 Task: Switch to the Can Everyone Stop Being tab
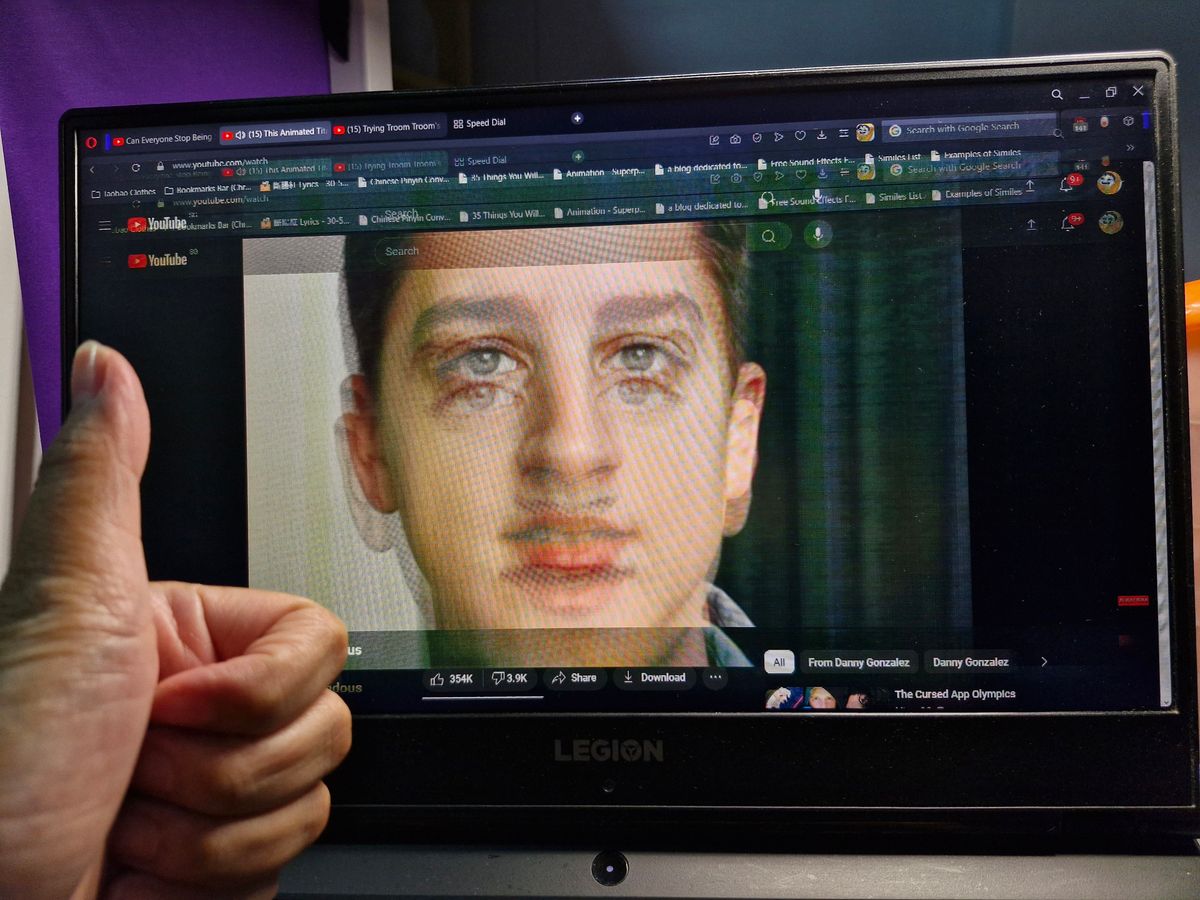[162, 138]
